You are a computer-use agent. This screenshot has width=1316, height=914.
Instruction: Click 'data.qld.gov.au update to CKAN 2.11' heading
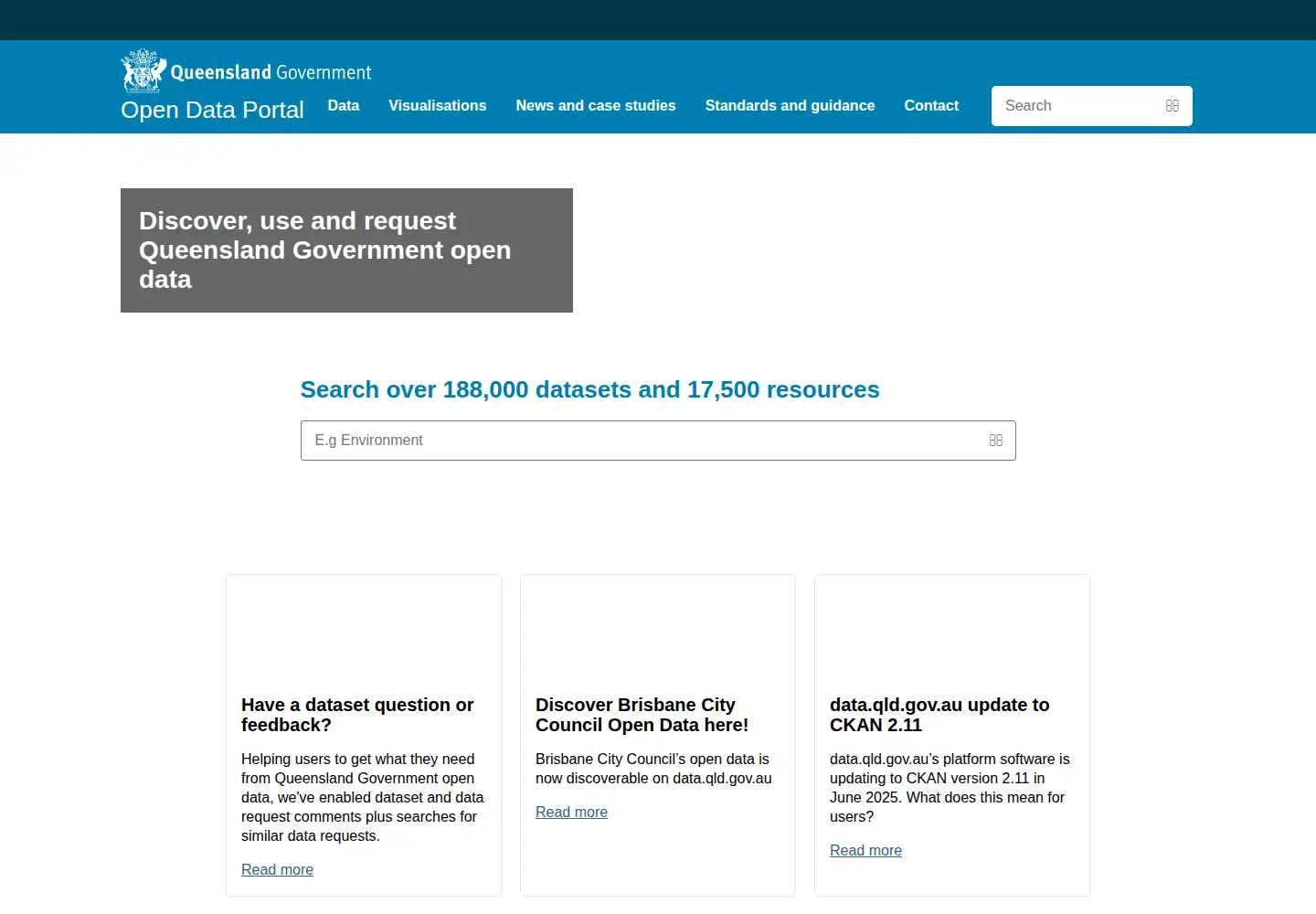click(939, 715)
